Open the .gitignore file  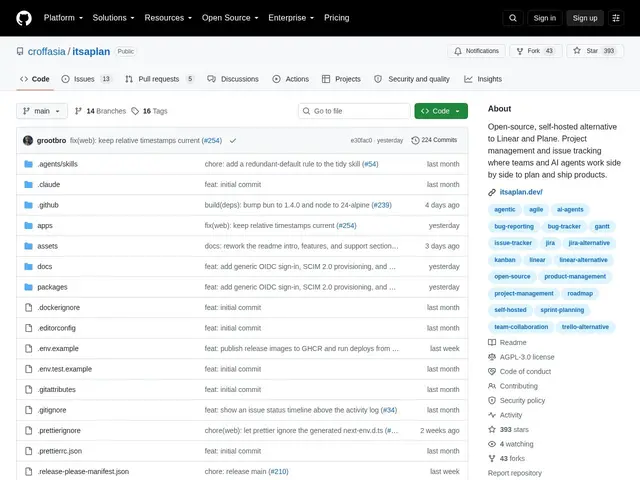[52, 410]
